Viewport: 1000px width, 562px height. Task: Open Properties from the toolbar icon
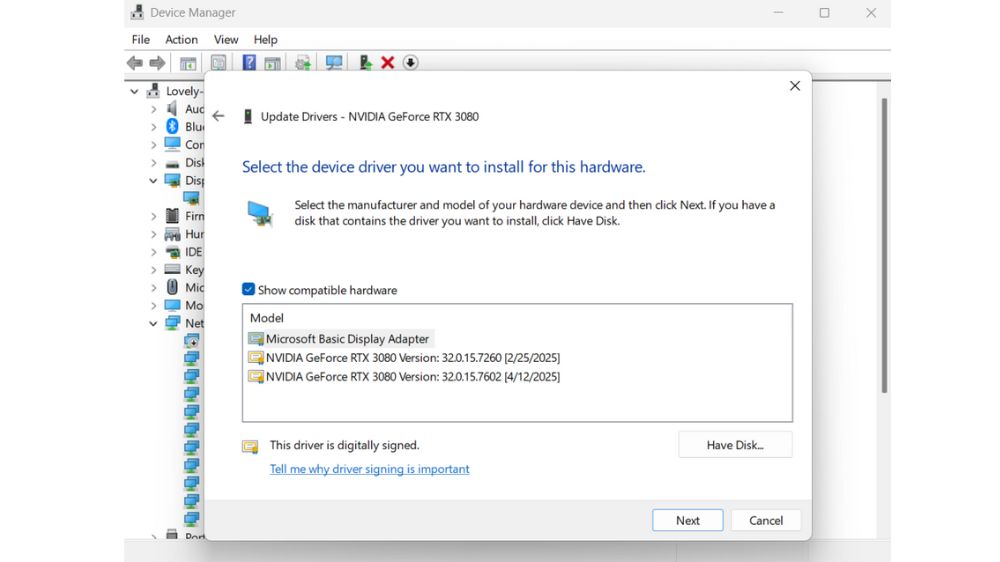point(218,63)
